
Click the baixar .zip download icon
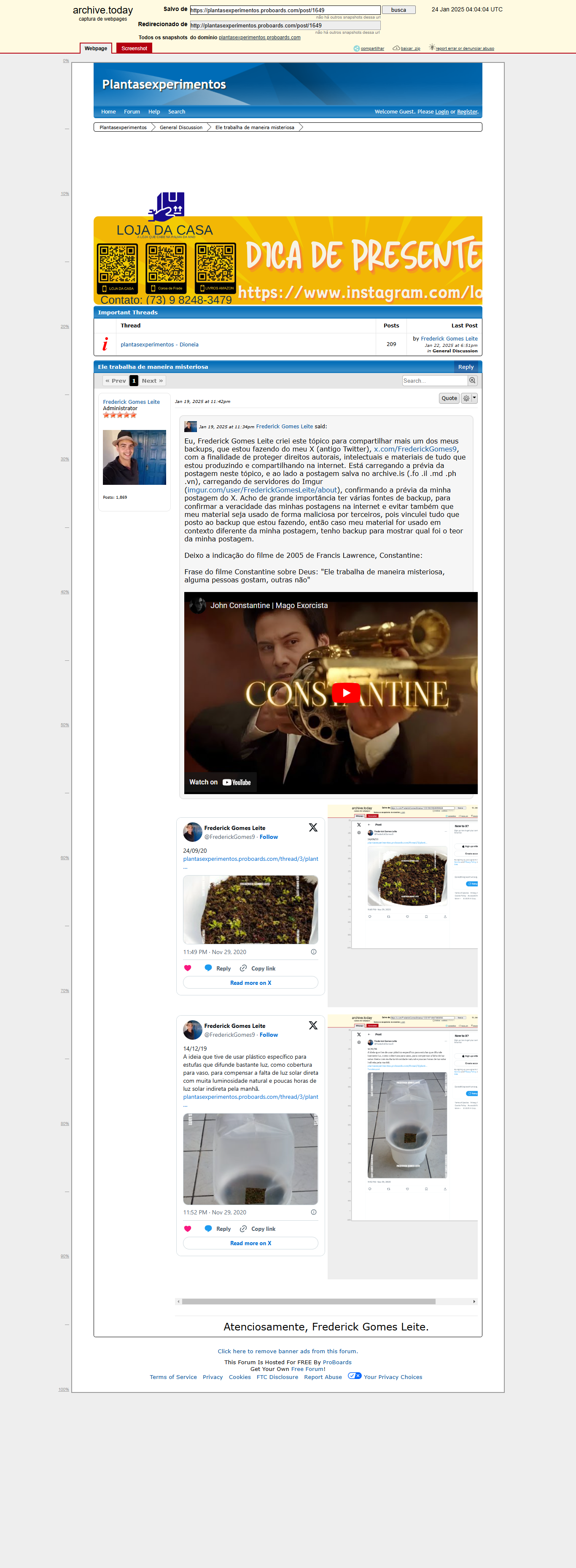point(396,48)
